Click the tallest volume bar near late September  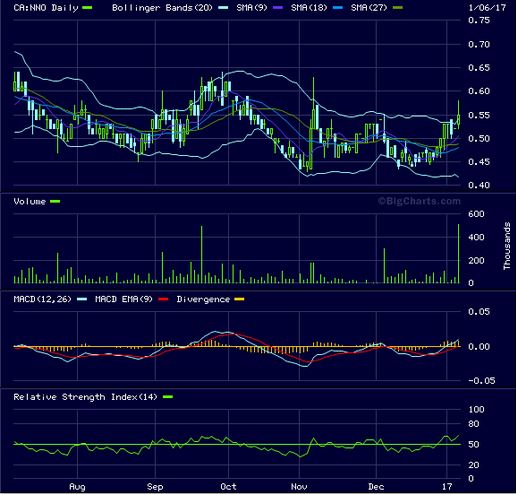tap(201, 255)
